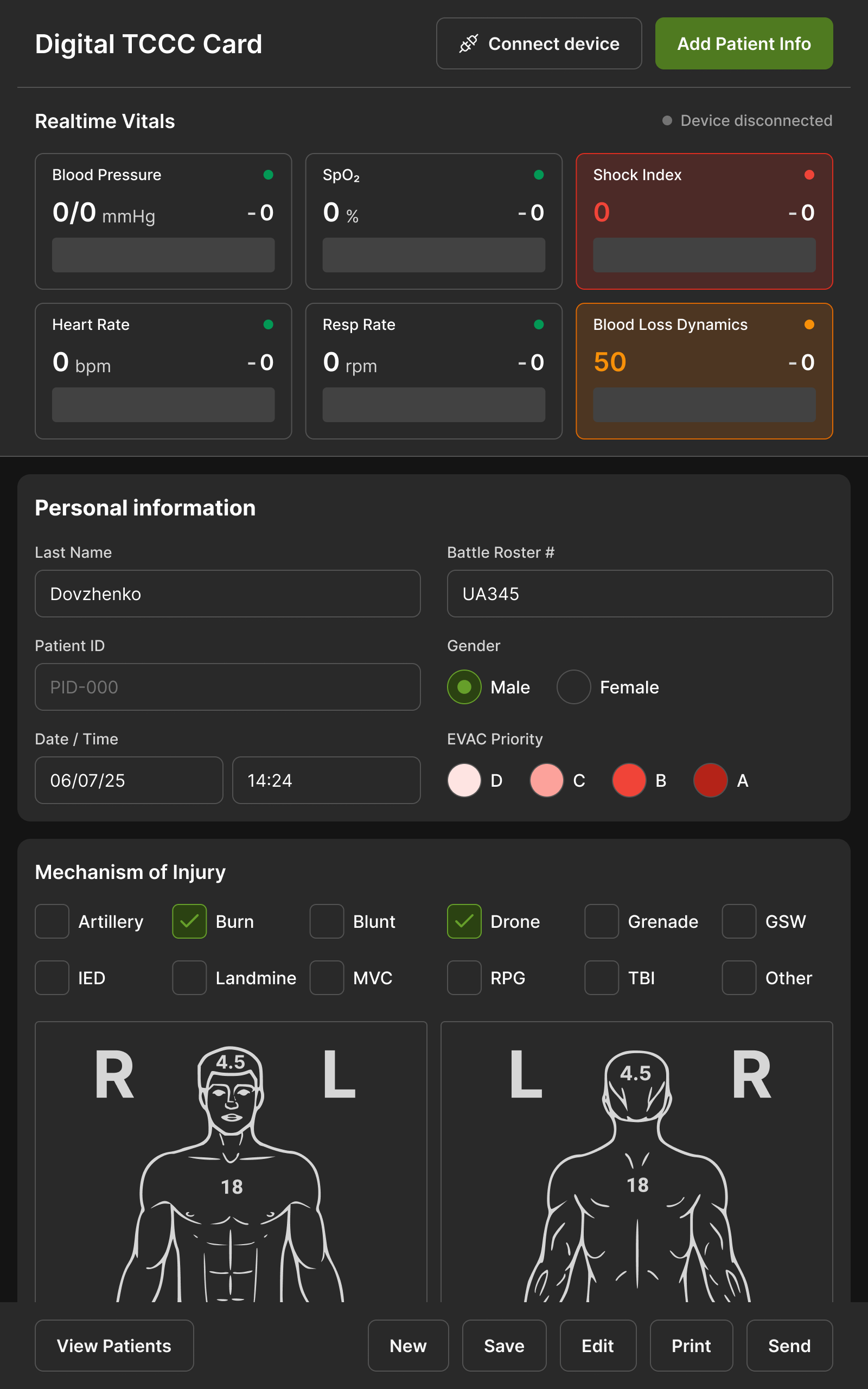This screenshot has width=868, height=1389.
Task: Click the plug icon in Connect device
Action: tap(468, 43)
